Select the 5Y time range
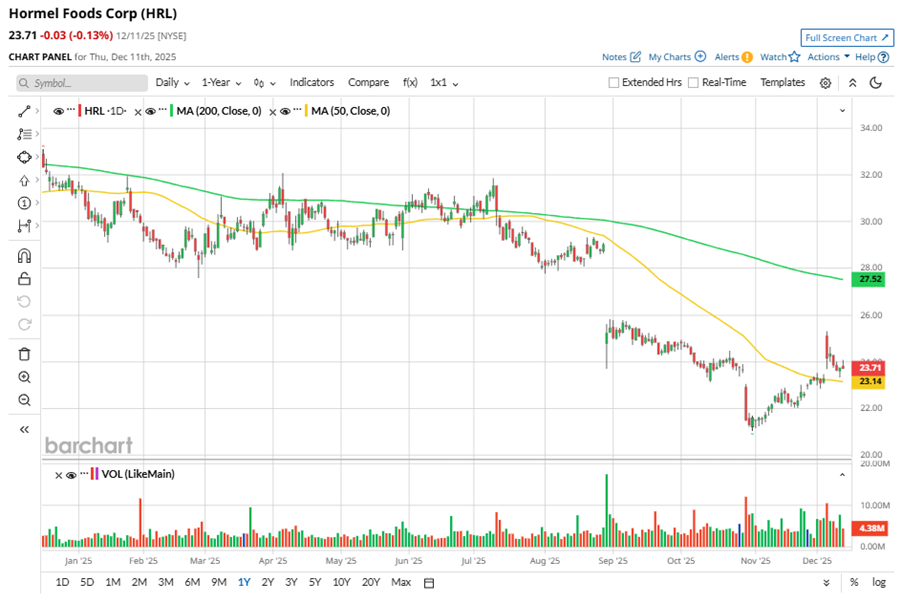This screenshot has width=902, height=603. [315, 582]
